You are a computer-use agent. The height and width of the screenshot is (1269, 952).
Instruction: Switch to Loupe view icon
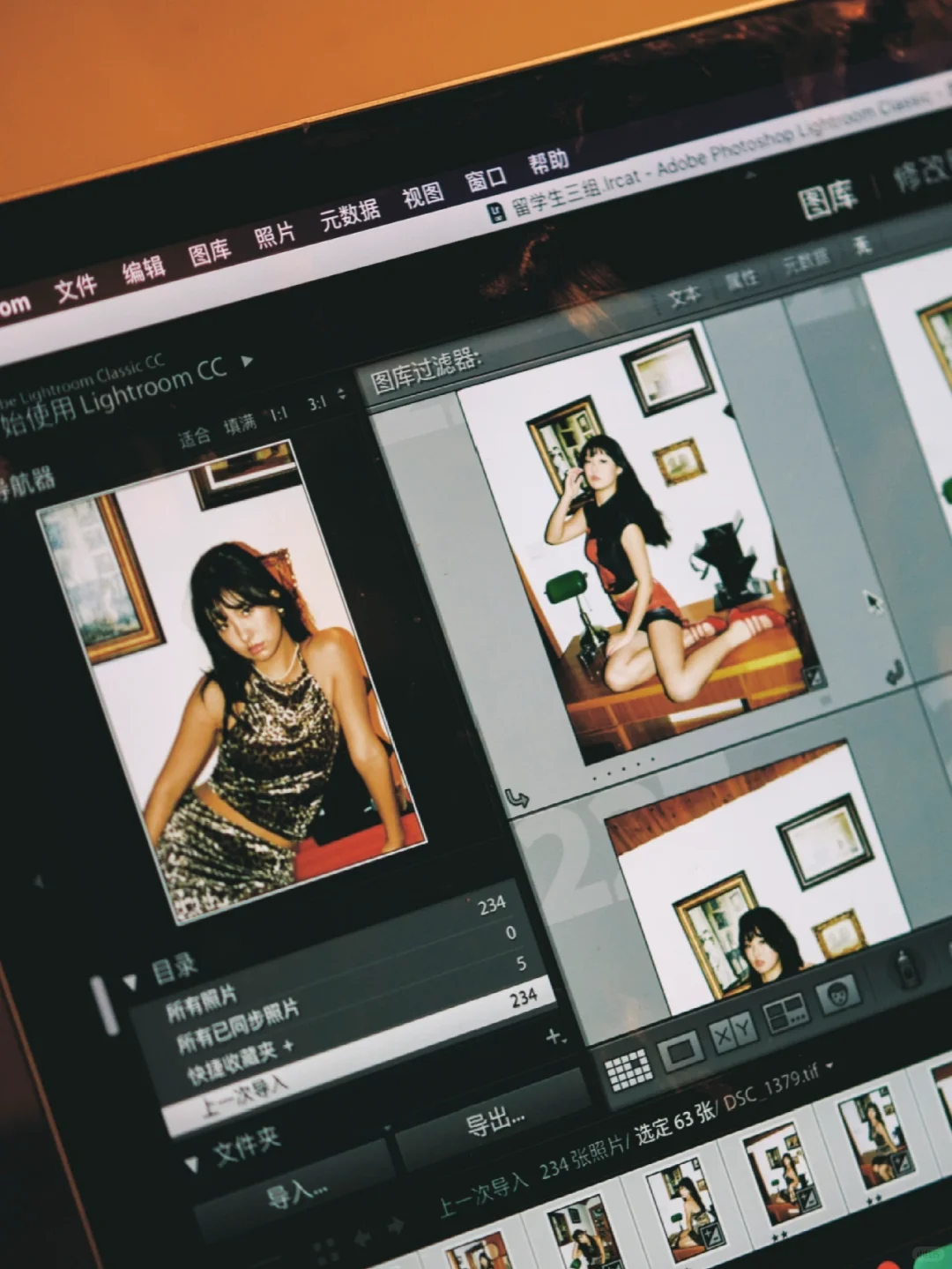(x=680, y=1051)
